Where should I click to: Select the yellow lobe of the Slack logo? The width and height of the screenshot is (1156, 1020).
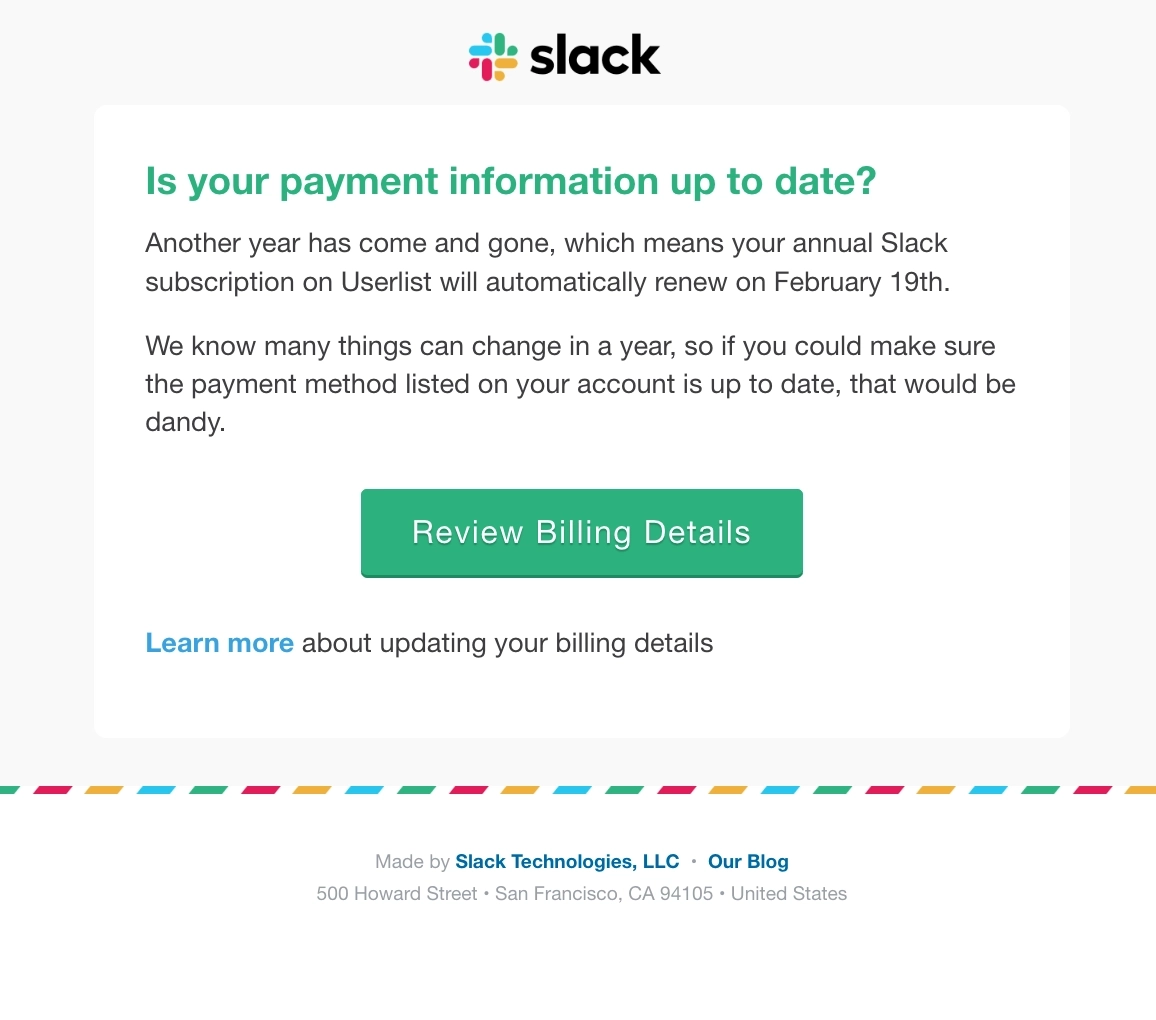click(x=506, y=63)
